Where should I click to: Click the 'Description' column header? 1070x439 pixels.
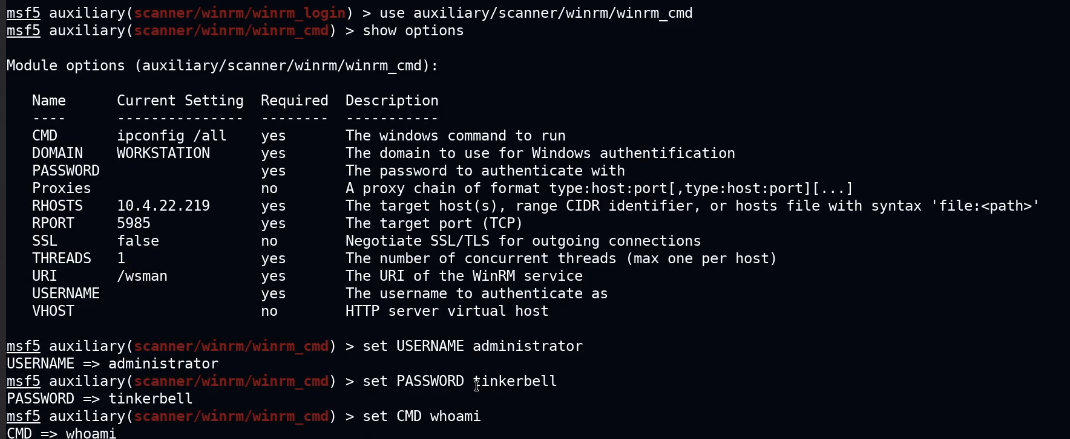(391, 101)
